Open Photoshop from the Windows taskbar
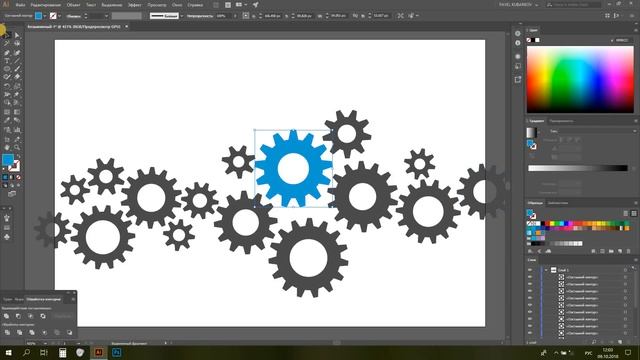The height and width of the screenshot is (360, 640). (x=116, y=352)
